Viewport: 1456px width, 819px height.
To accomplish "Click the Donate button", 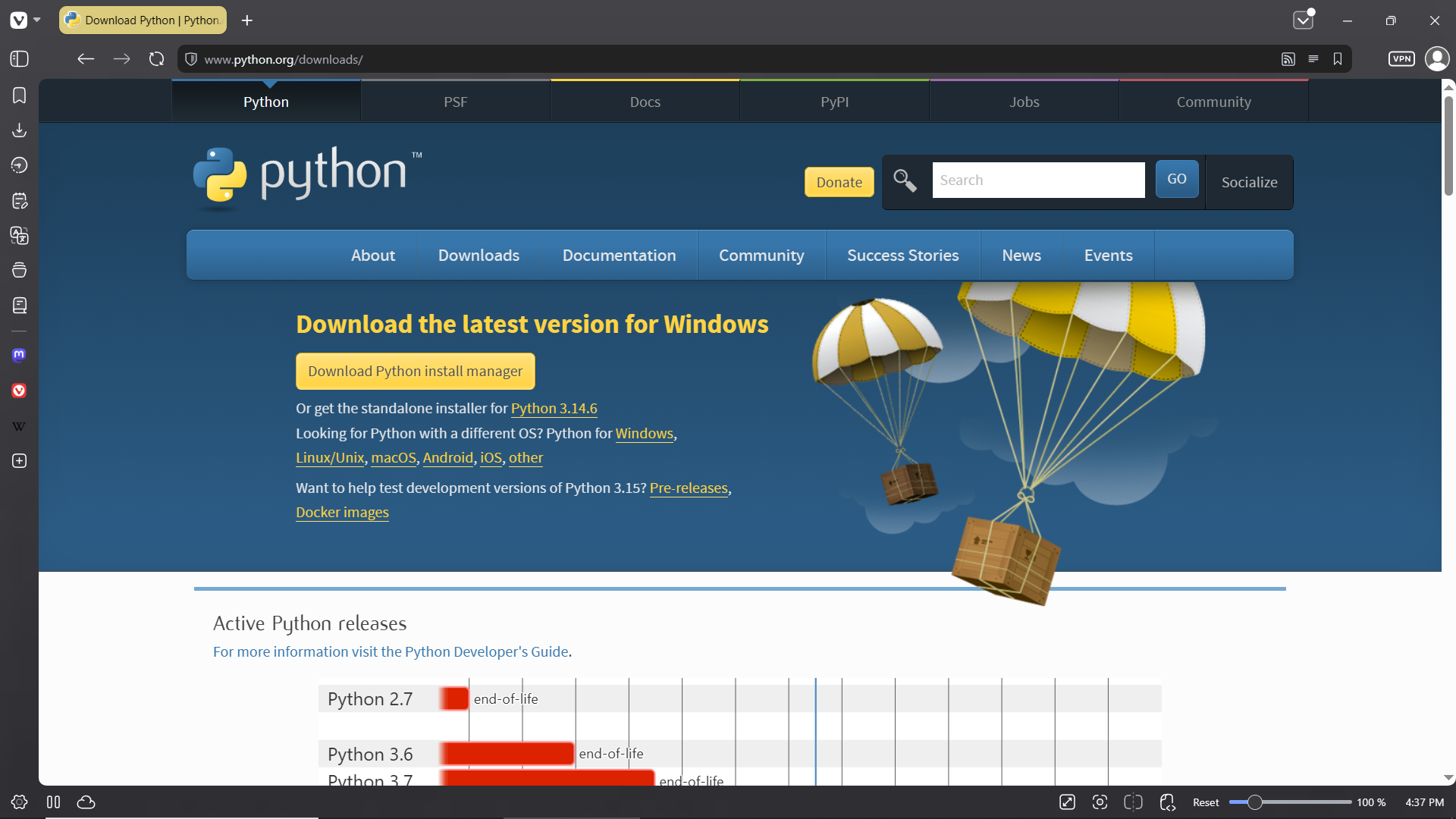I will (x=839, y=182).
